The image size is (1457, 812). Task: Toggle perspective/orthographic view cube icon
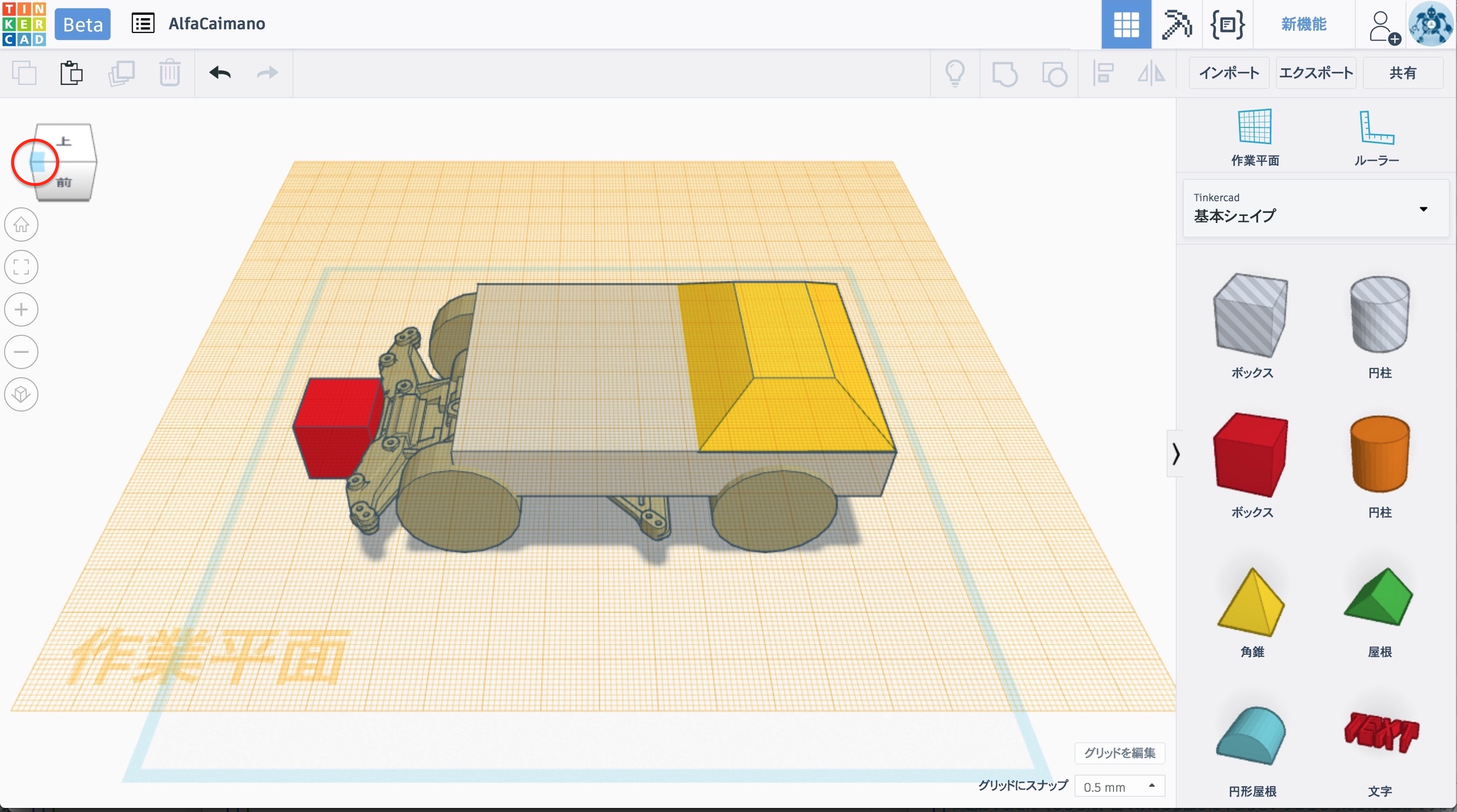pyautogui.click(x=21, y=394)
